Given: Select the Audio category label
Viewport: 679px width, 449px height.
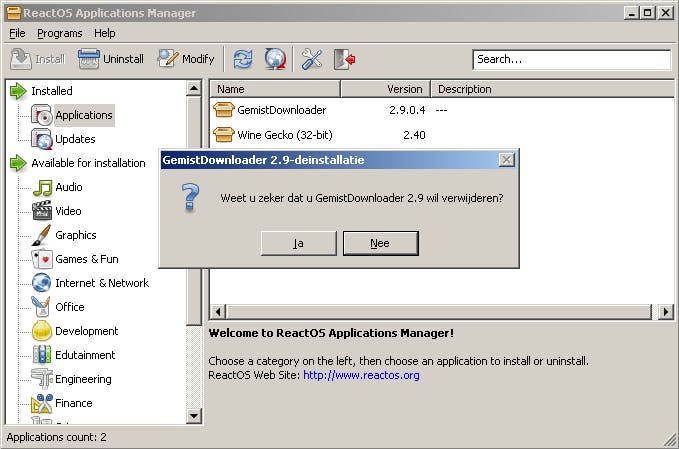Looking at the screenshot, I should click(69, 187).
